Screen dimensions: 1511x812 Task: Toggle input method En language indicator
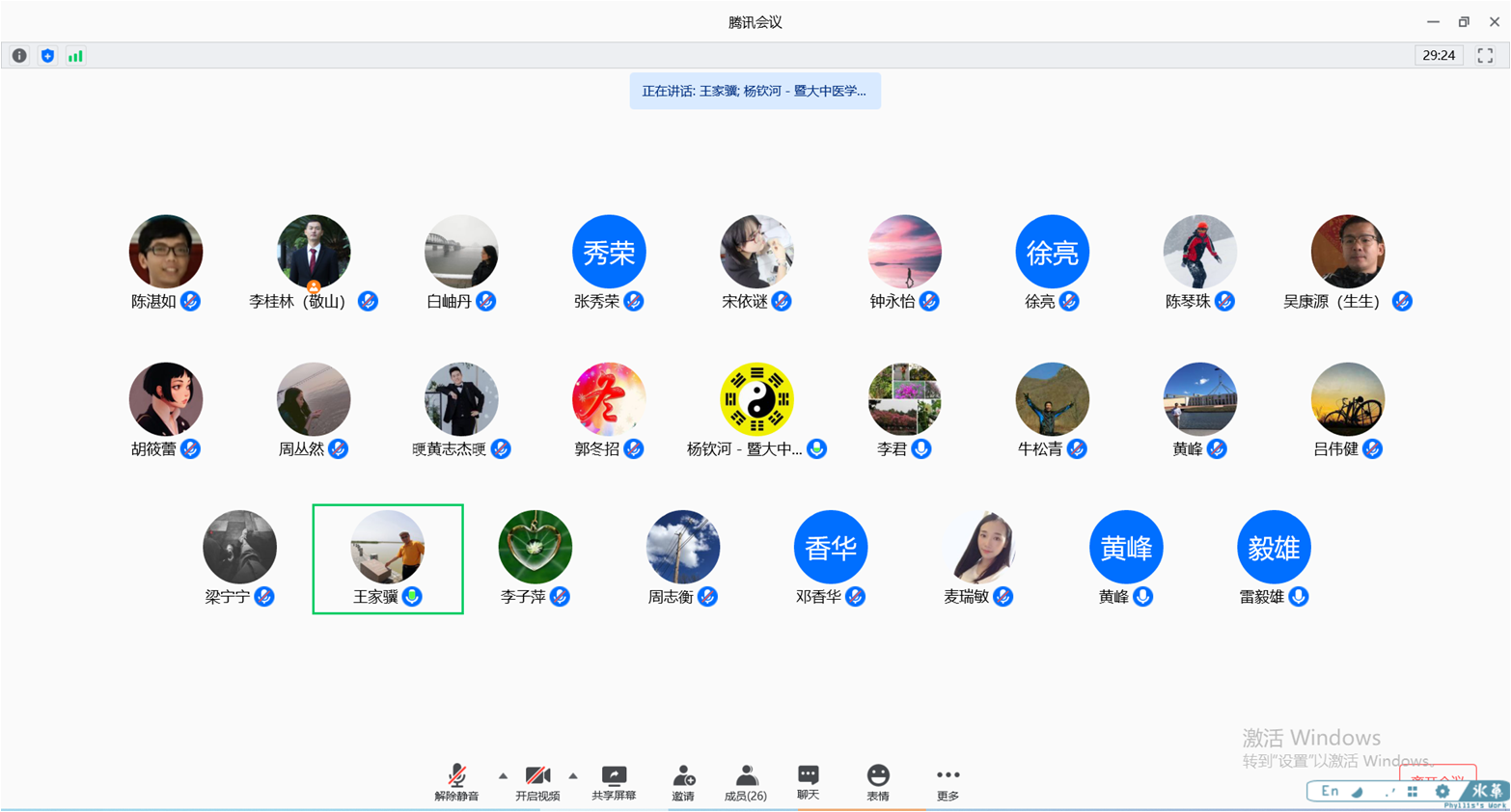coord(1330,792)
